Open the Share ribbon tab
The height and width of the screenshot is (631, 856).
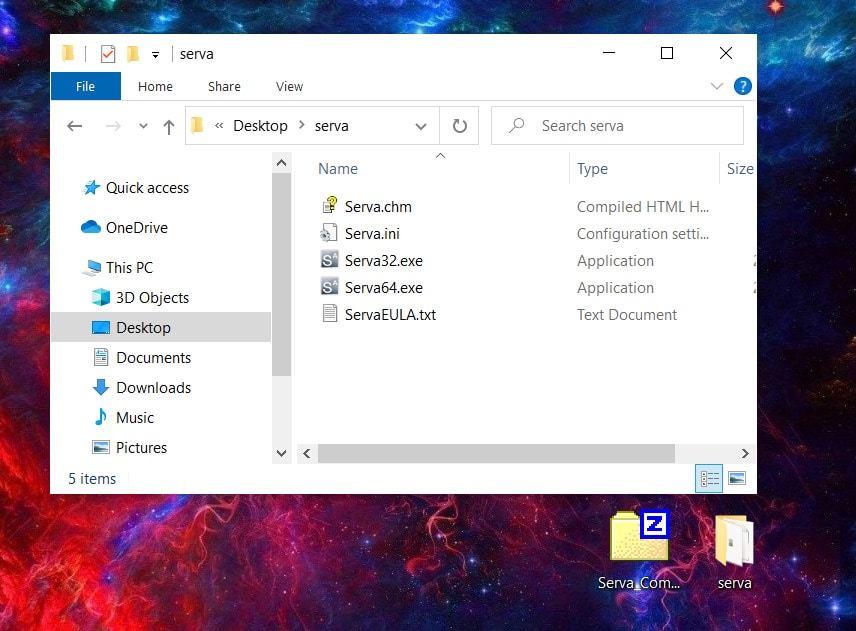[x=224, y=86]
